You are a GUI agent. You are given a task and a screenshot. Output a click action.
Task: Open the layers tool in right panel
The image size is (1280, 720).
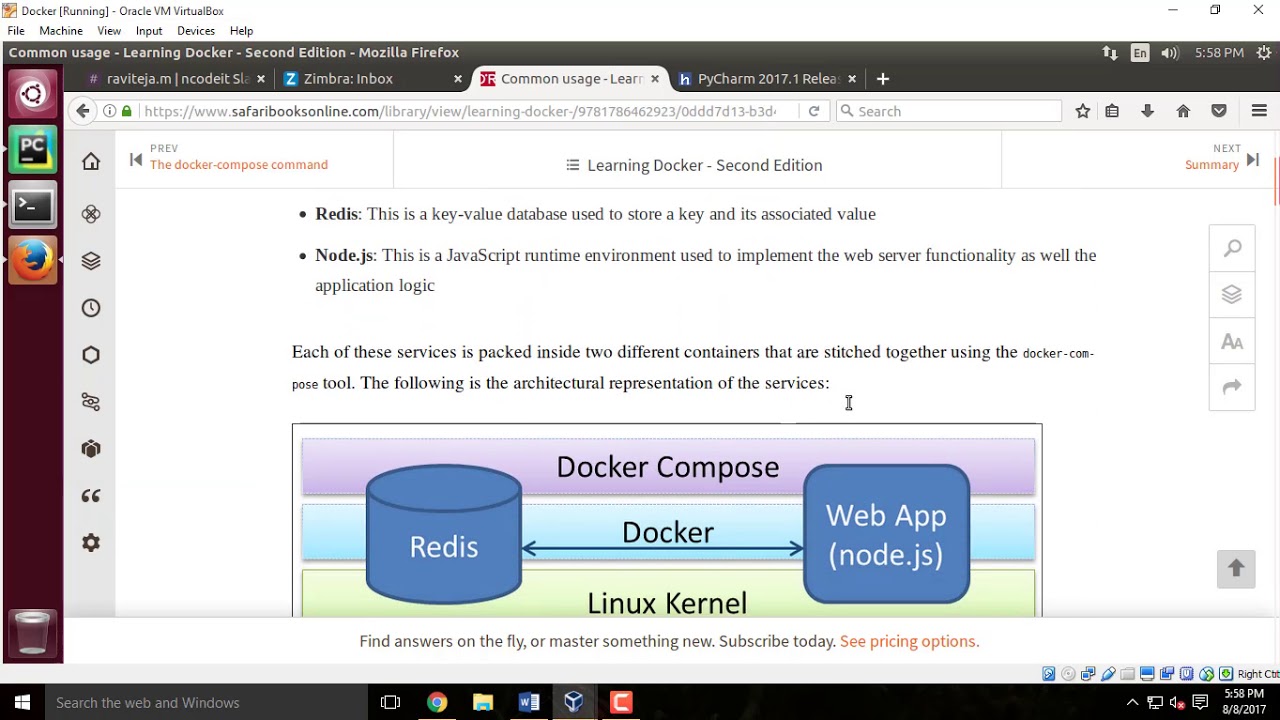click(1232, 295)
